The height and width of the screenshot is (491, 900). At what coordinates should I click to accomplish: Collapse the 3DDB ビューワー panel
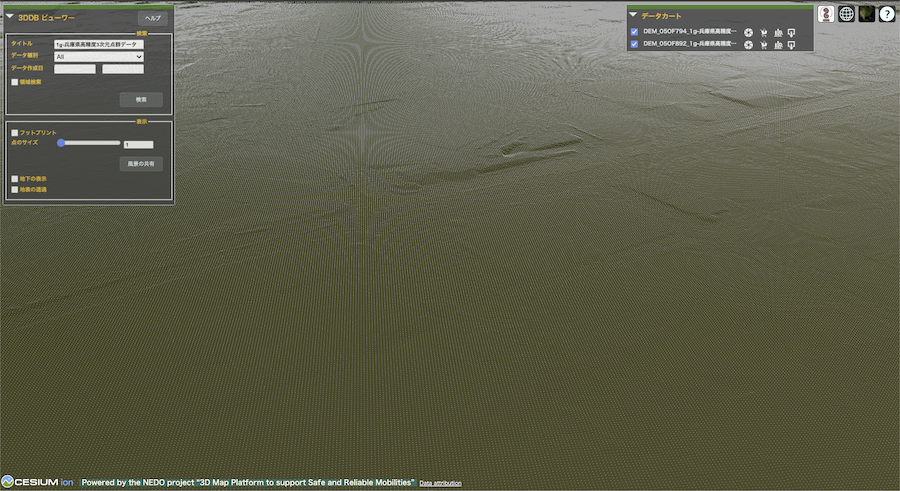point(9,17)
